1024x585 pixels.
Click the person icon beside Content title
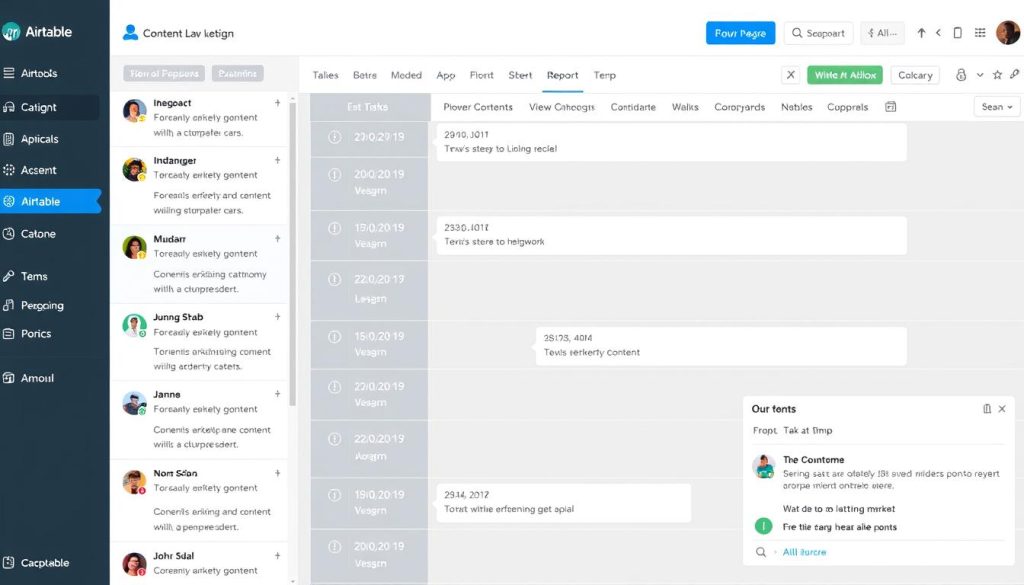pyautogui.click(x=130, y=33)
